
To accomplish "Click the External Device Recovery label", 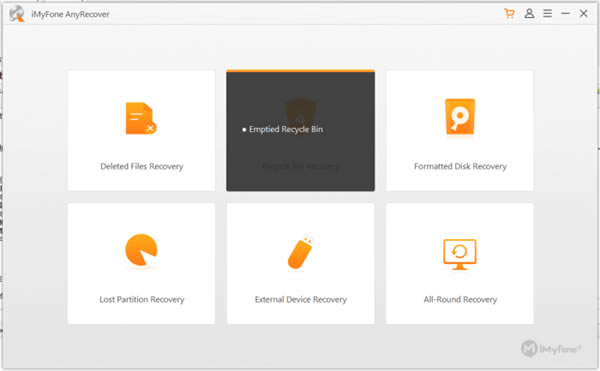I will [x=301, y=299].
